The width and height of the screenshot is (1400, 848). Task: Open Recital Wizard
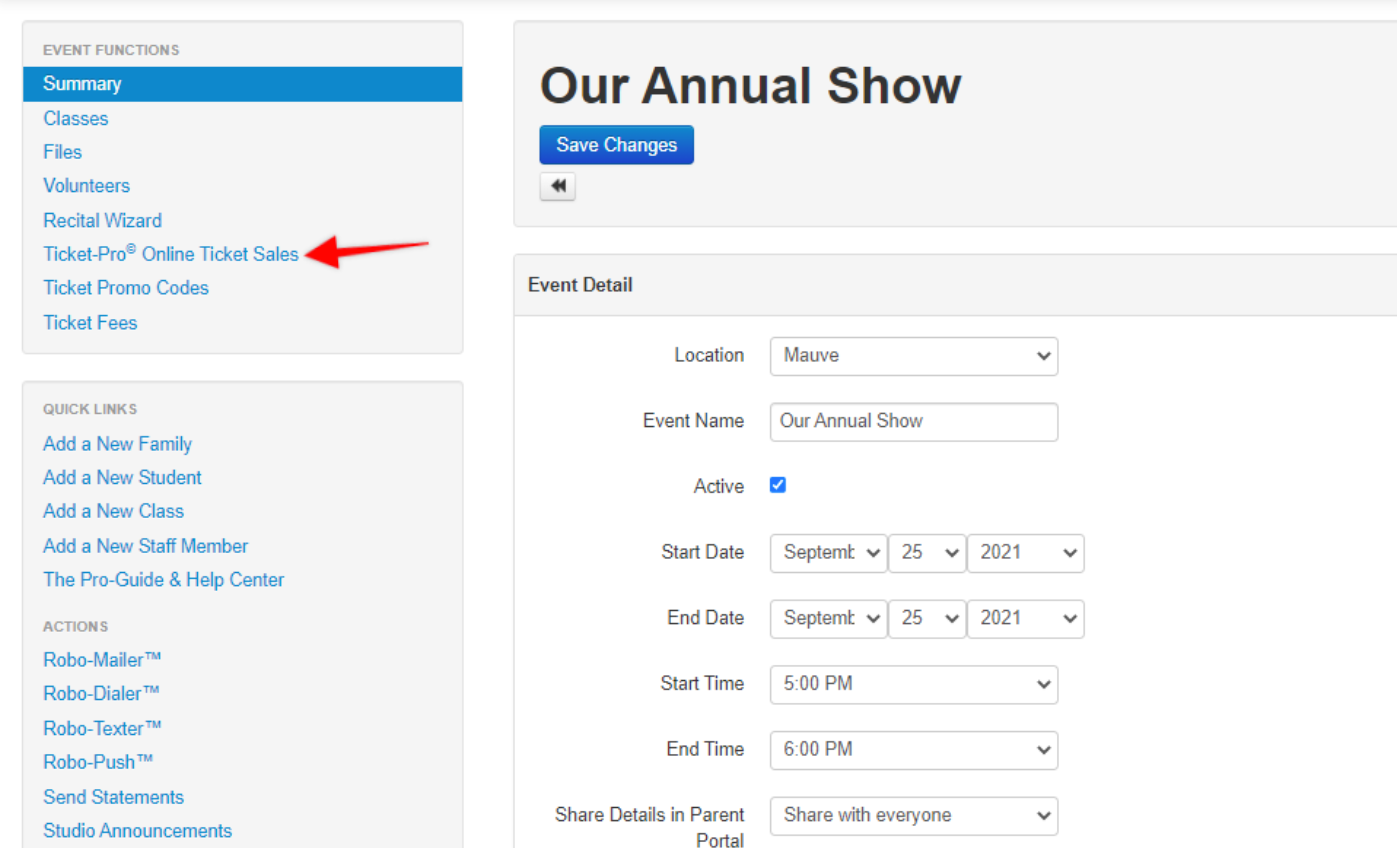[x=102, y=220]
